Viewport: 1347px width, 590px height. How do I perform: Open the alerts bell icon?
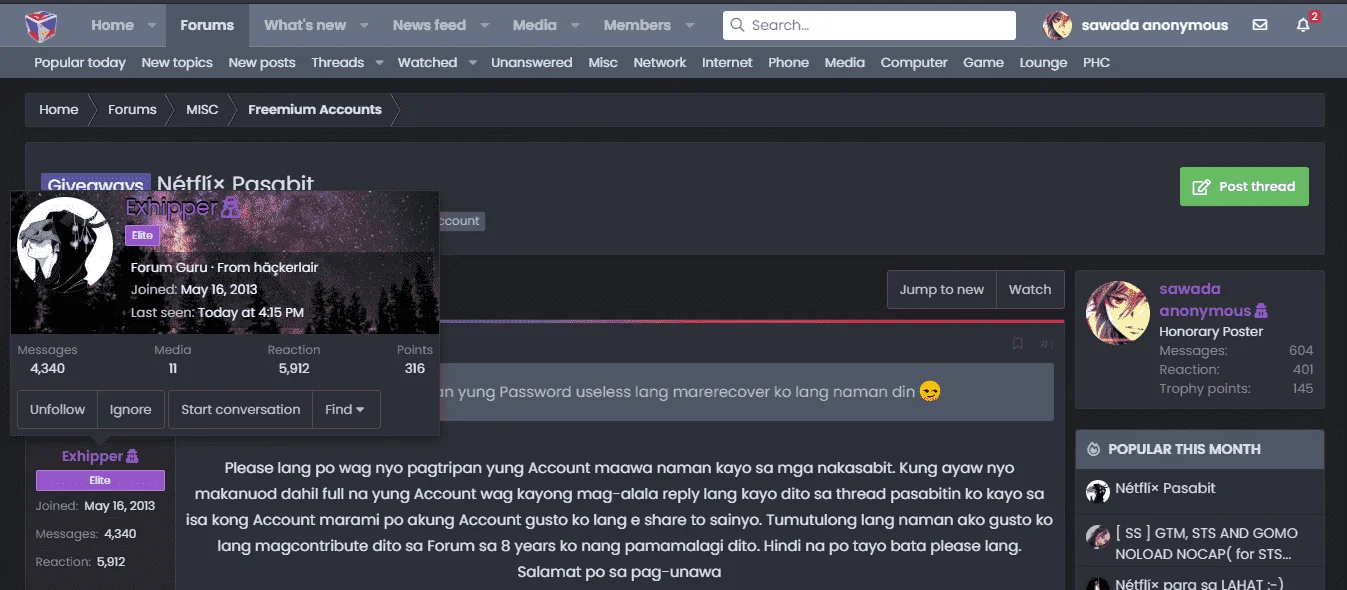click(1303, 25)
